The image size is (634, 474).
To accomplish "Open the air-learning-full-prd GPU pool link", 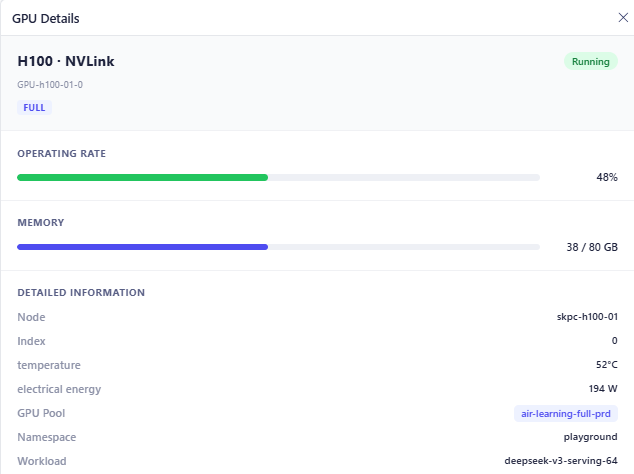I will pos(566,414).
